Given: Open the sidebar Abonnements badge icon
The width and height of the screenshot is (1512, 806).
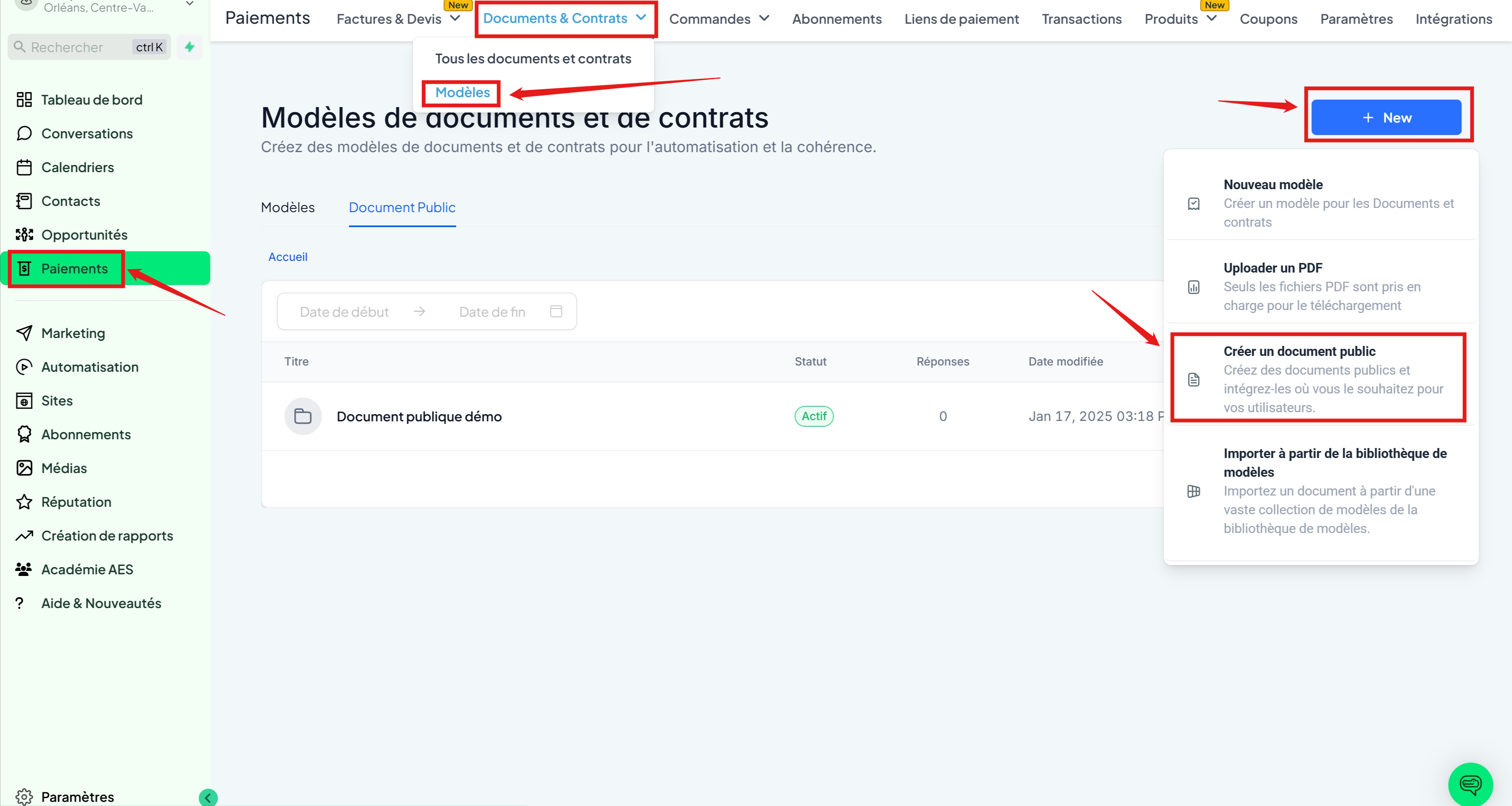Looking at the screenshot, I should [24, 435].
